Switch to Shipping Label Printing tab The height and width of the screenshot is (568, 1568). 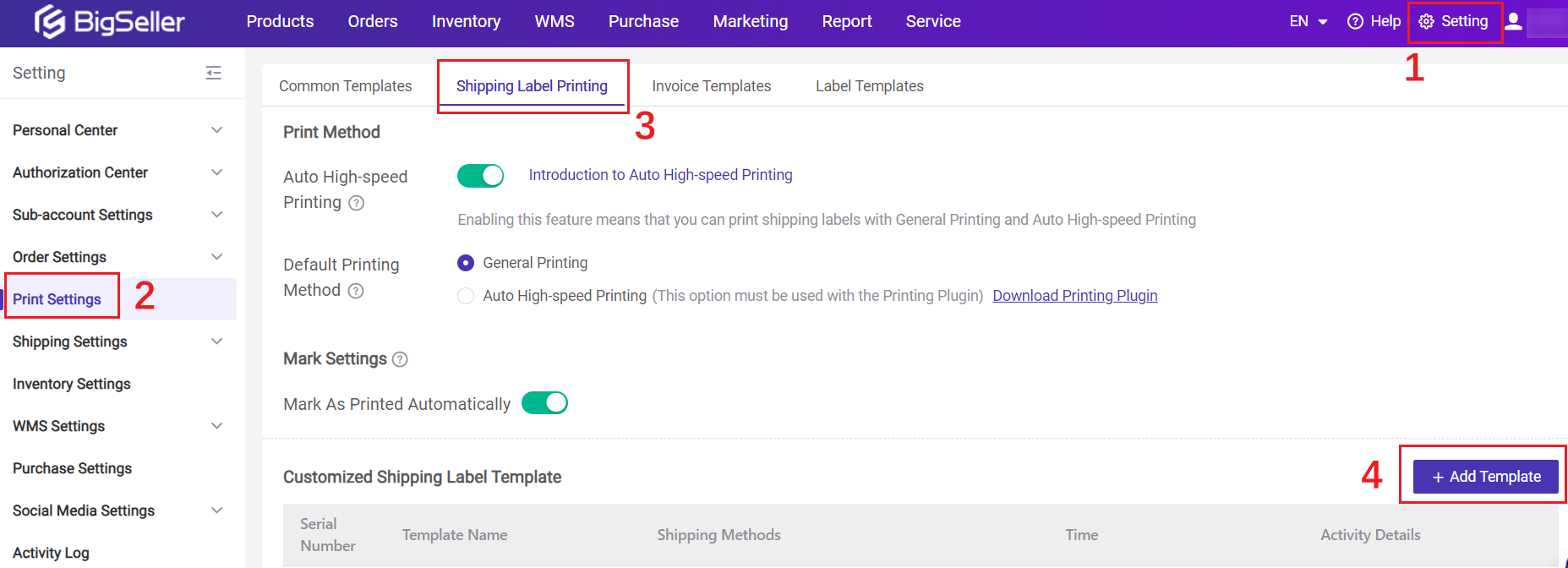tap(532, 86)
